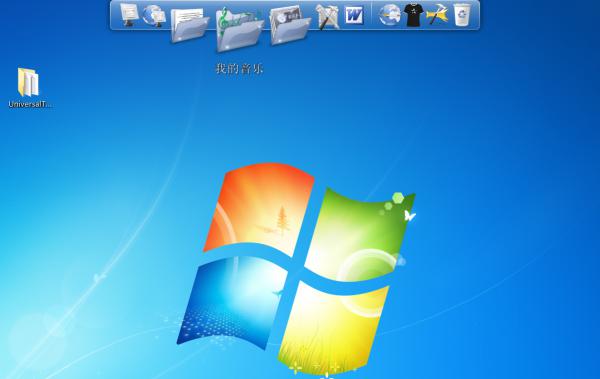Click the 我的音乐 label under dock
This screenshot has width=600, height=379.
[x=240, y=69]
